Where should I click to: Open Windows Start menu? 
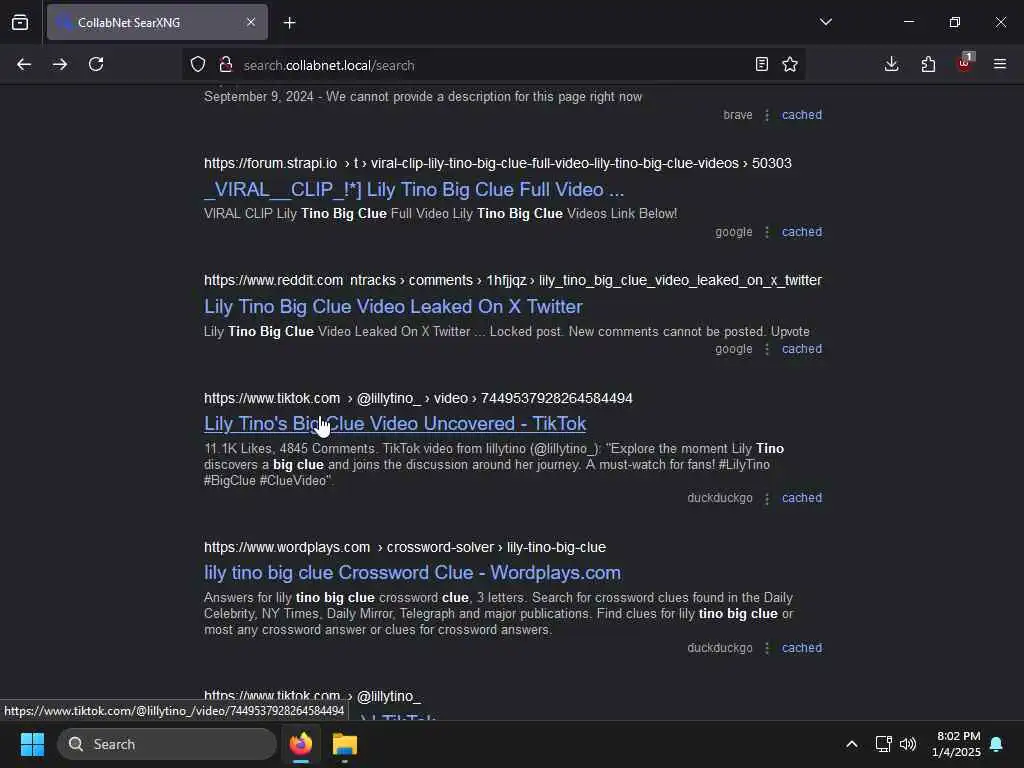(32, 744)
